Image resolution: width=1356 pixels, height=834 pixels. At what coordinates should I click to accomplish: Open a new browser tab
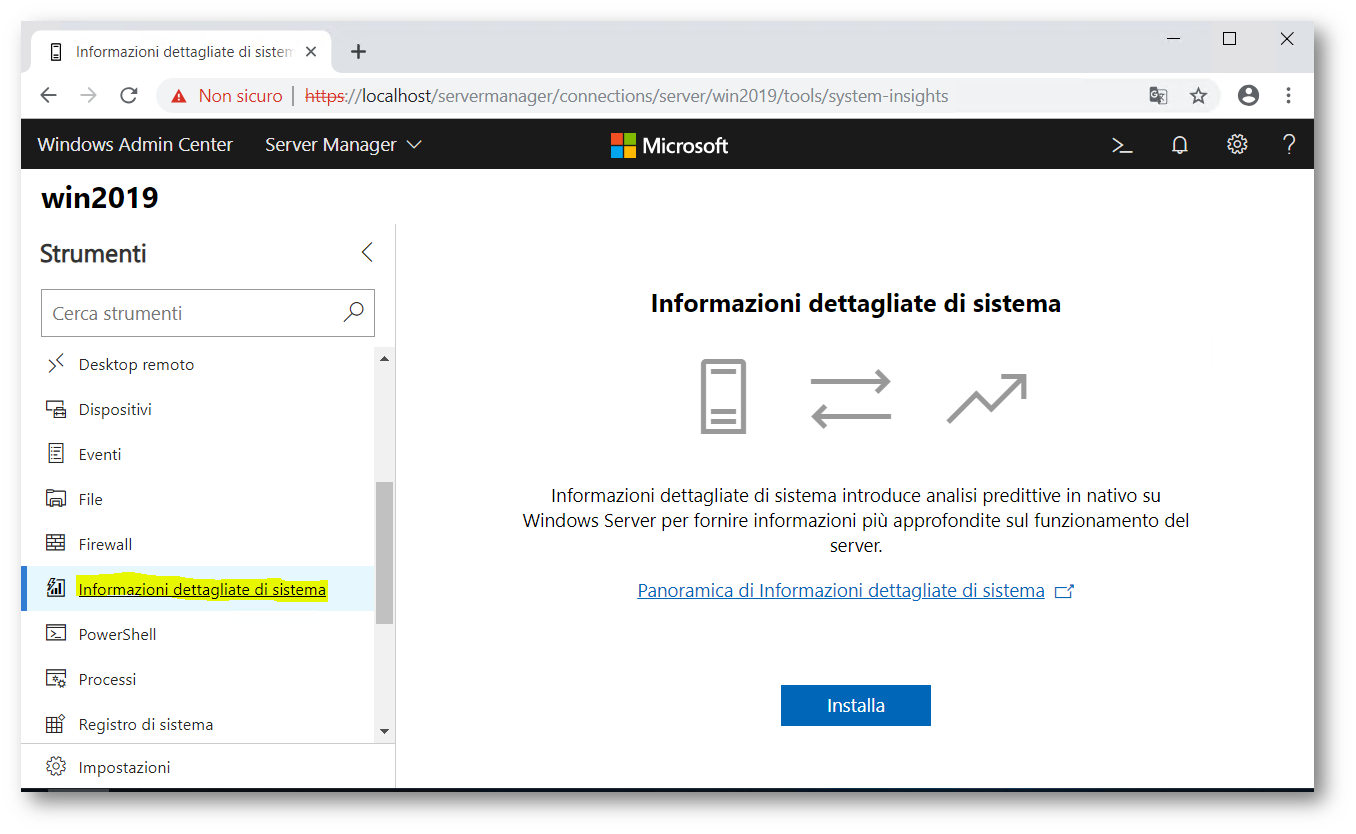tap(358, 52)
